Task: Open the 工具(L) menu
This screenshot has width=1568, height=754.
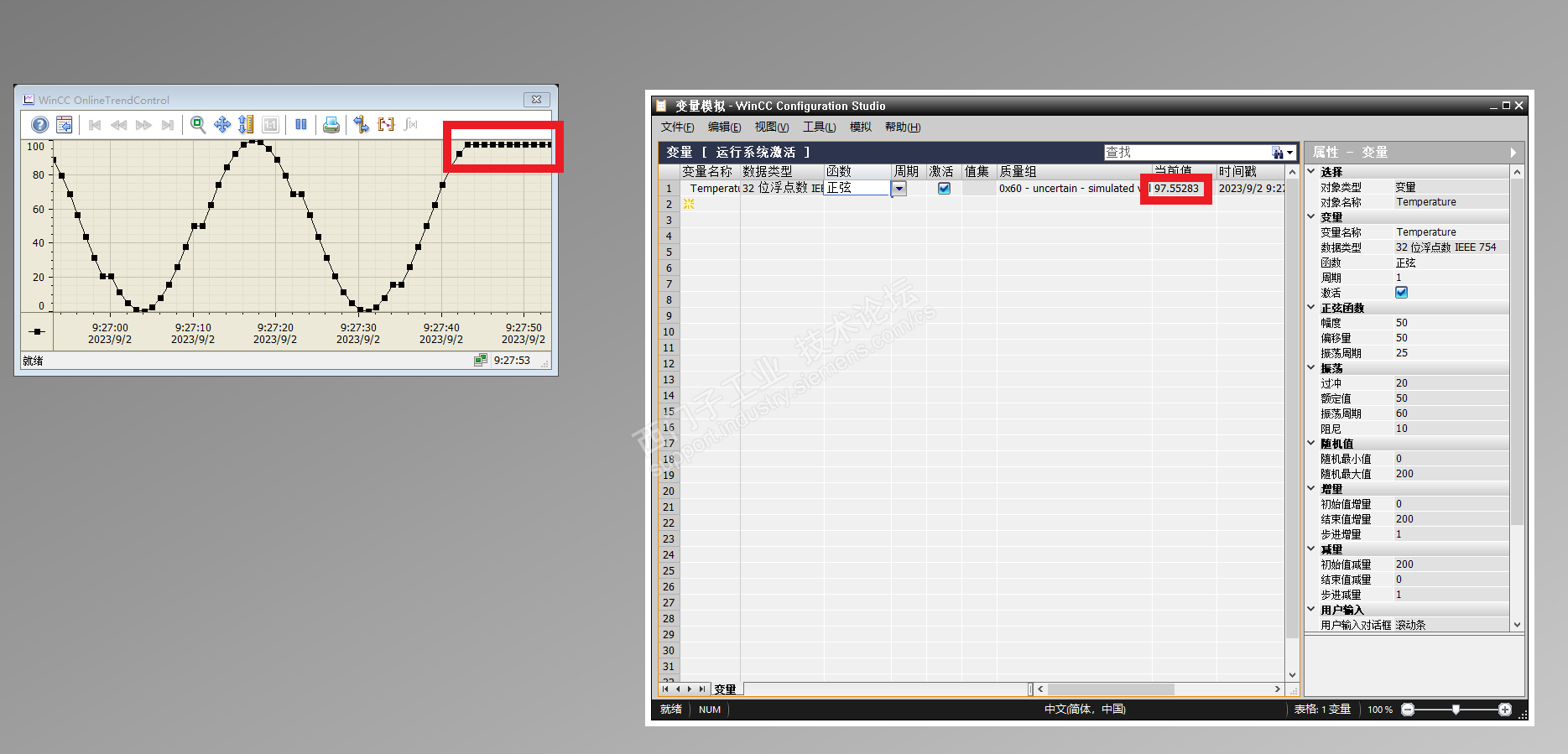Action: click(819, 127)
